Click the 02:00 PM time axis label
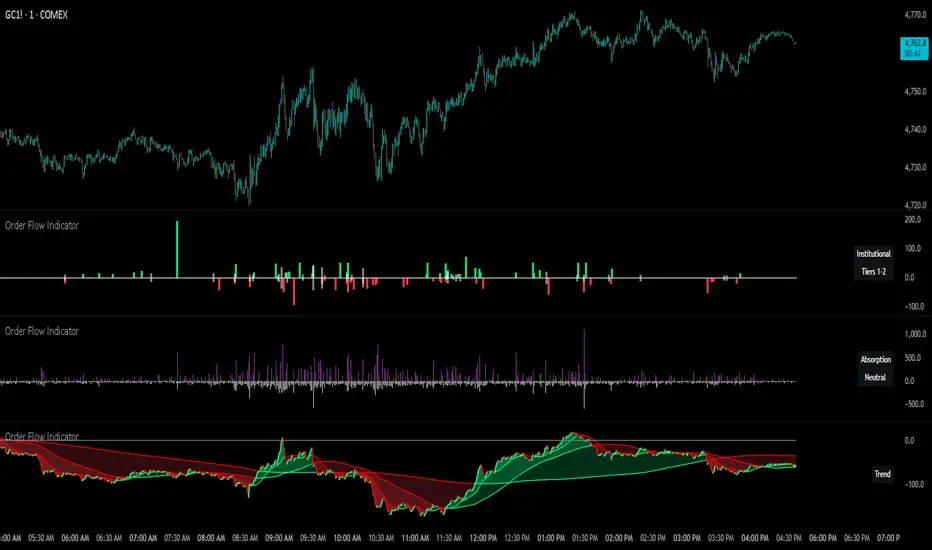 (x=619, y=538)
